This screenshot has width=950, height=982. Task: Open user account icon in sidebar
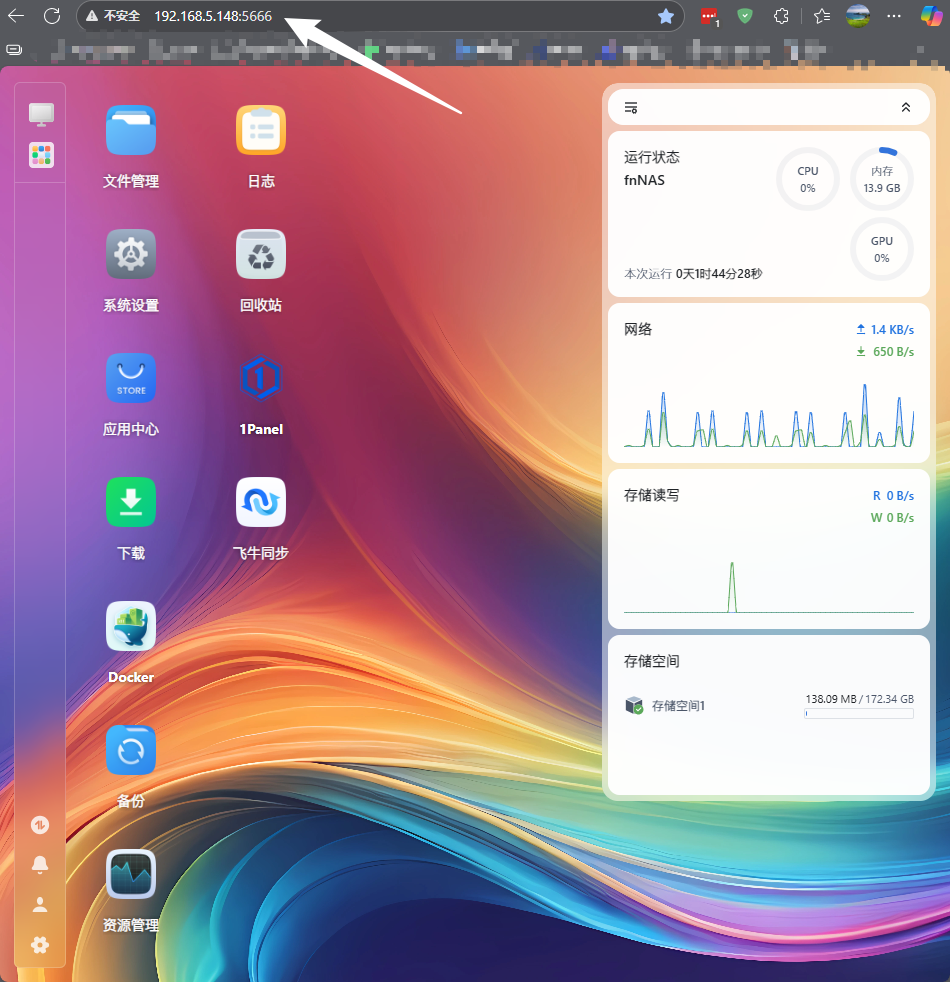pos(40,905)
